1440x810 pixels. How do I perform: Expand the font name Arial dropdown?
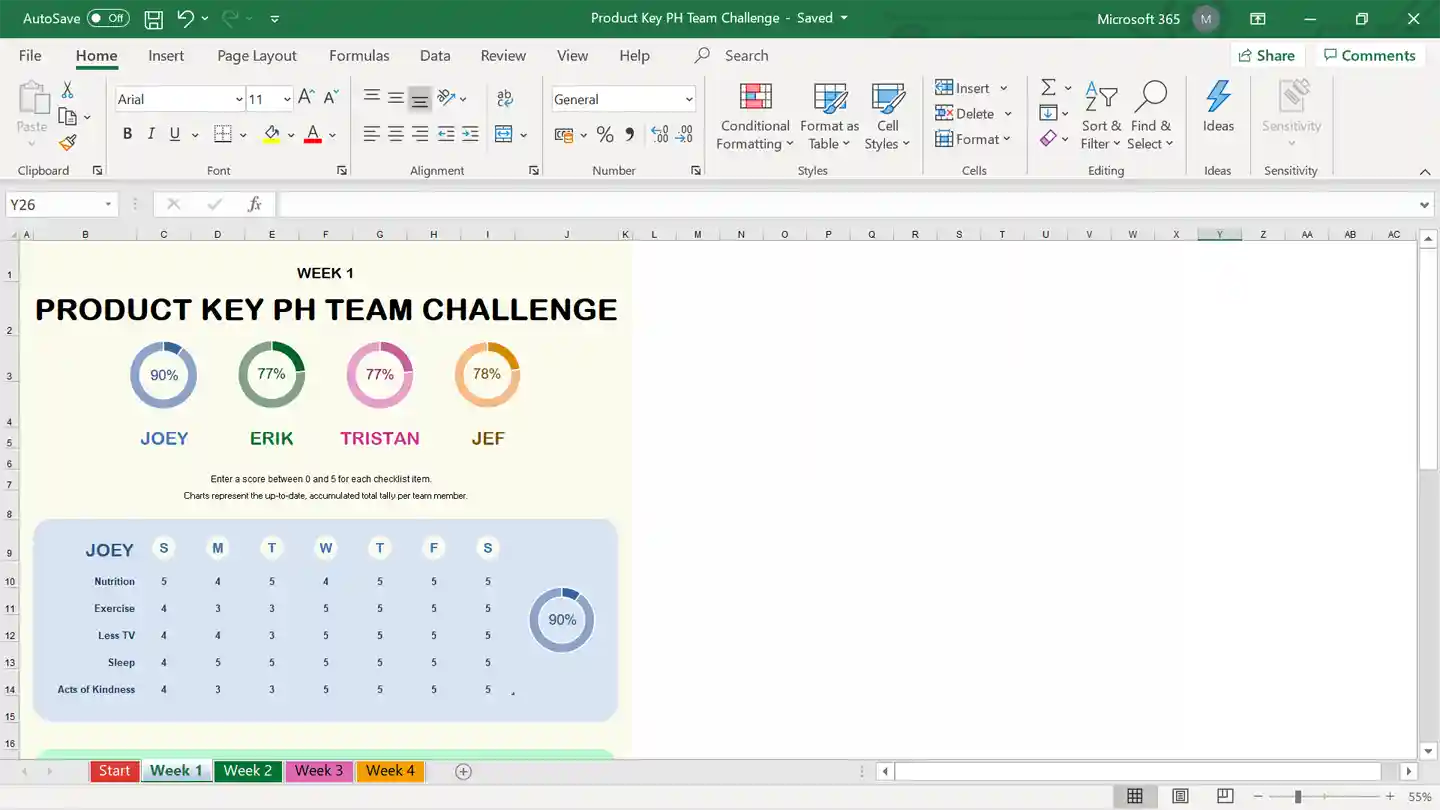point(239,99)
